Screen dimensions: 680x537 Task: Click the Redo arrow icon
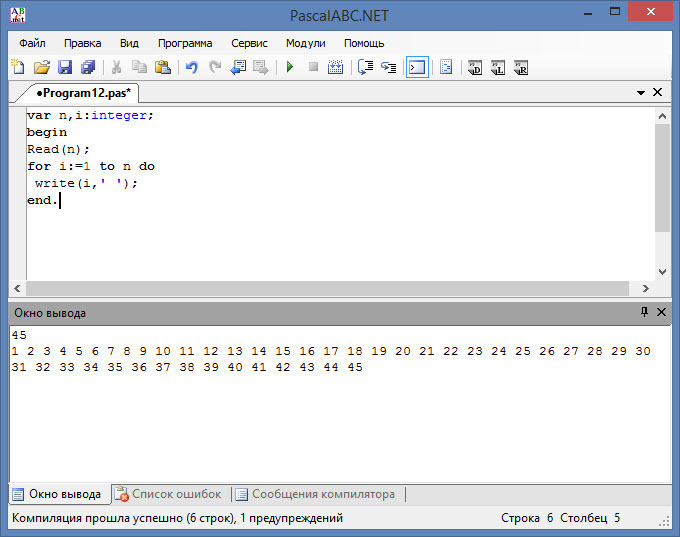coord(215,67)
